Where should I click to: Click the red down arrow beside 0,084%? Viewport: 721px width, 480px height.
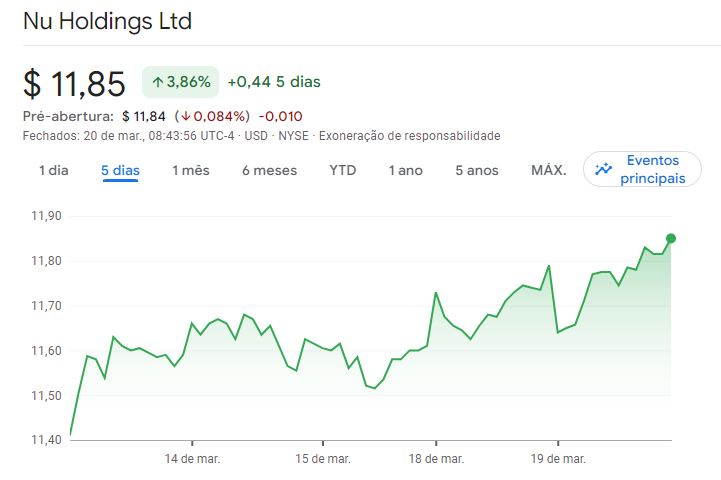coord(186,116)
